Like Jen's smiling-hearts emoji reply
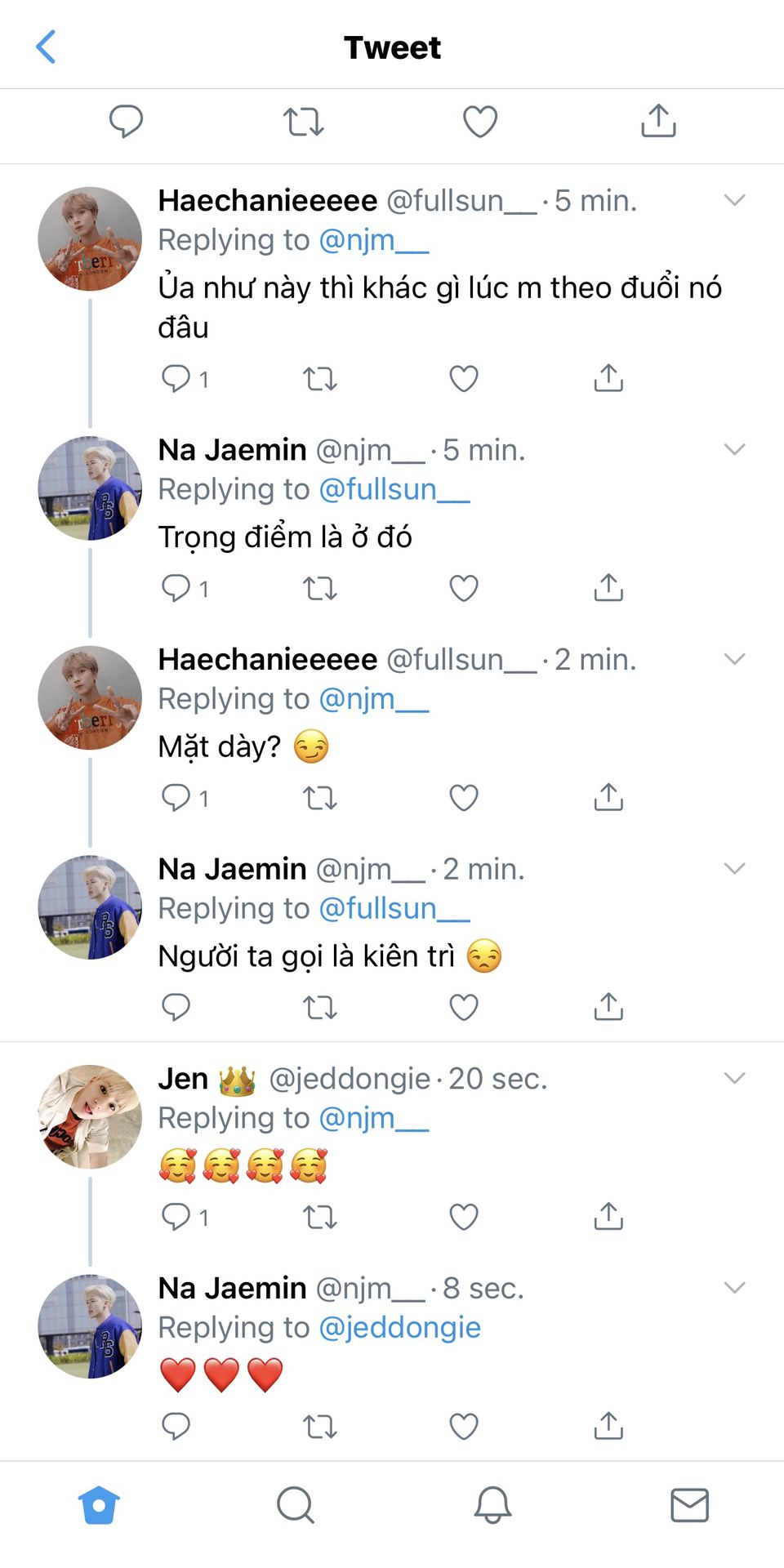 click(464, 1217)
